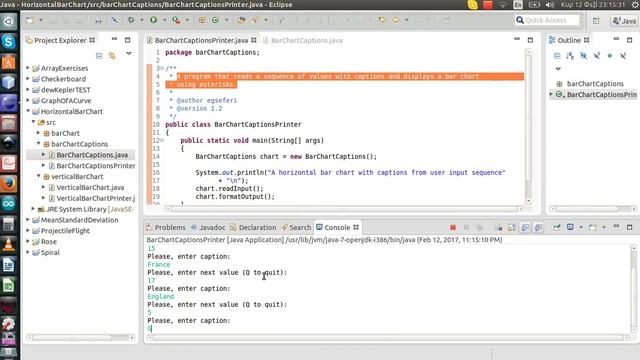Click Outline Collapse All icon
The height and width of the screenshot is (360, 640).
(x=557, y=56)
